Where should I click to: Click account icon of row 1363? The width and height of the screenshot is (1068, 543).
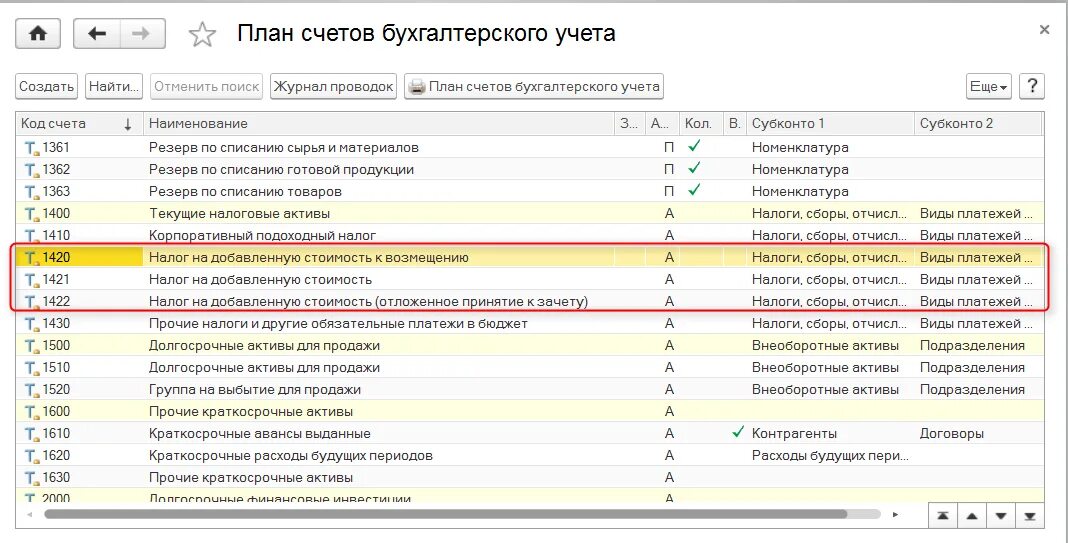pyautogui.click(x=31, y=191)
